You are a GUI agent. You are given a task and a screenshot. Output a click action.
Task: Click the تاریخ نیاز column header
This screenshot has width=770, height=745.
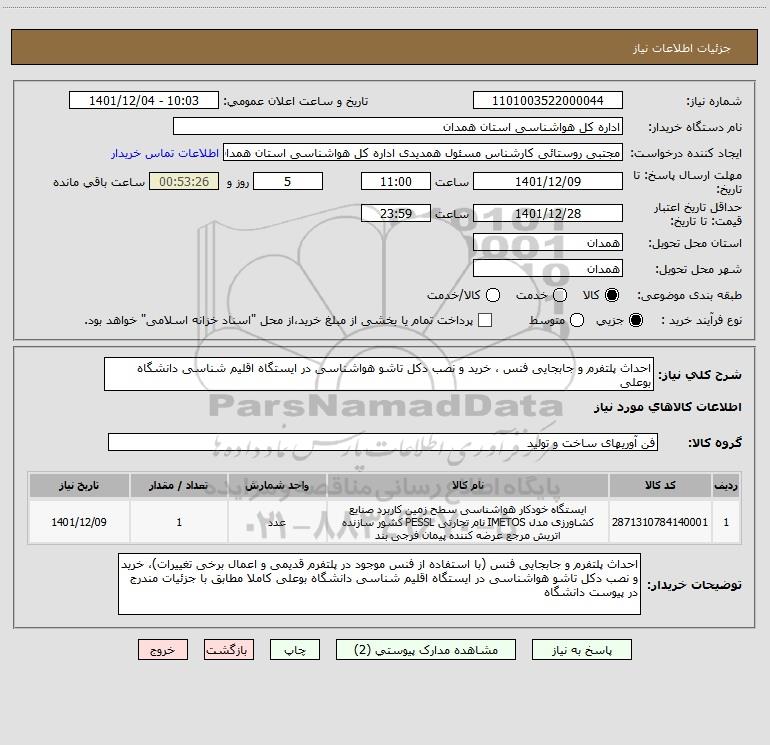(x=79, y=485)
